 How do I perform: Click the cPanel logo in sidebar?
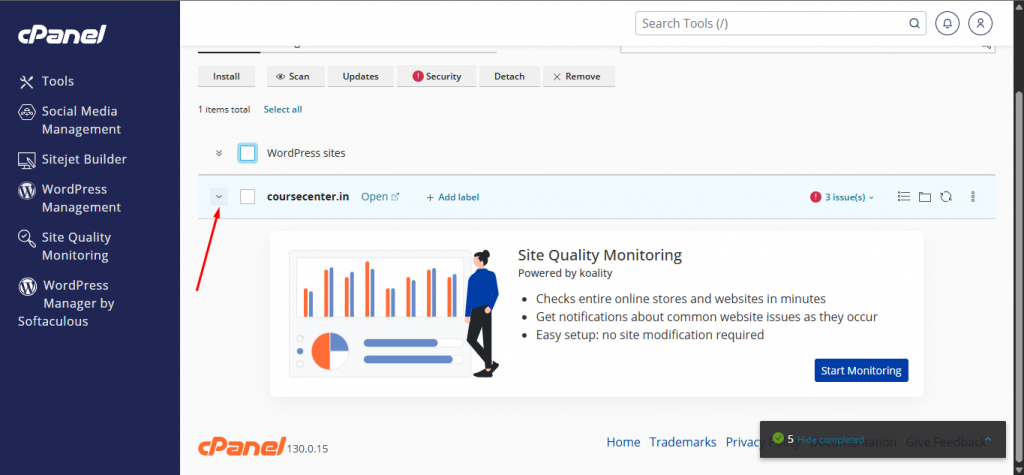tap(62, 34)
